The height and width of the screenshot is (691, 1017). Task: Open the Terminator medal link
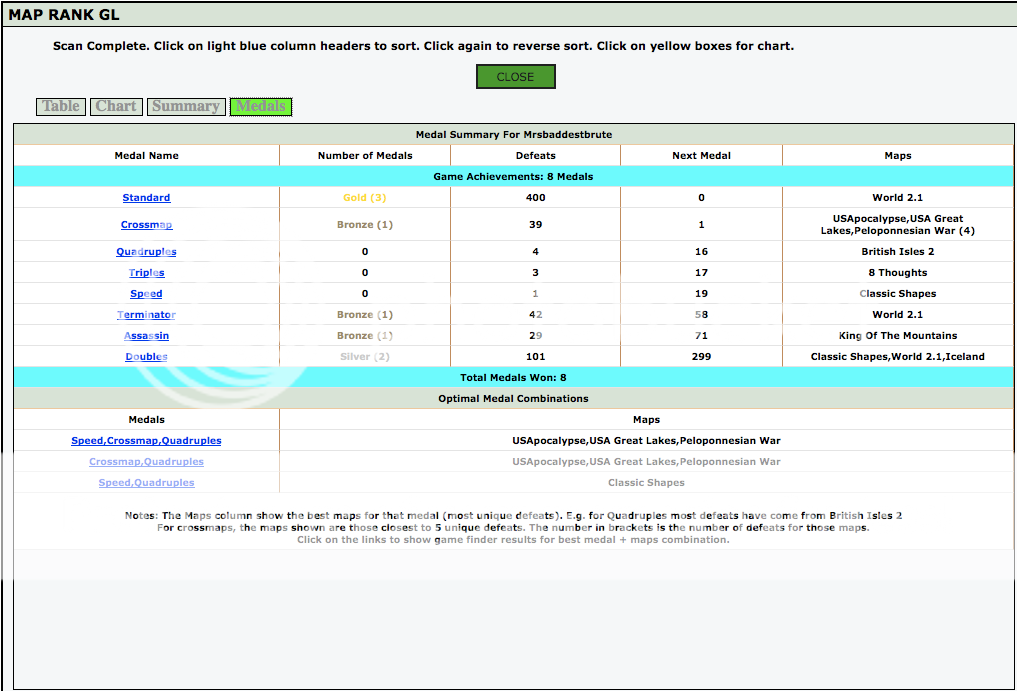tap(146, 315)
